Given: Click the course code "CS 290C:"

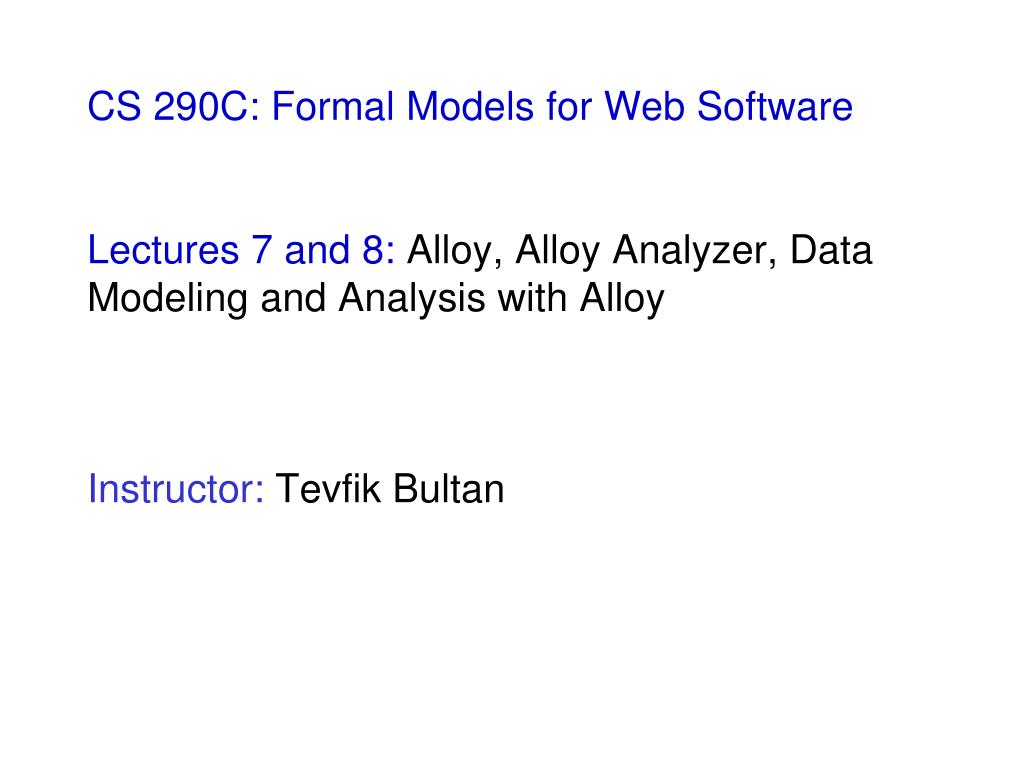Looking at the screenshot, I should pos(174,106).
